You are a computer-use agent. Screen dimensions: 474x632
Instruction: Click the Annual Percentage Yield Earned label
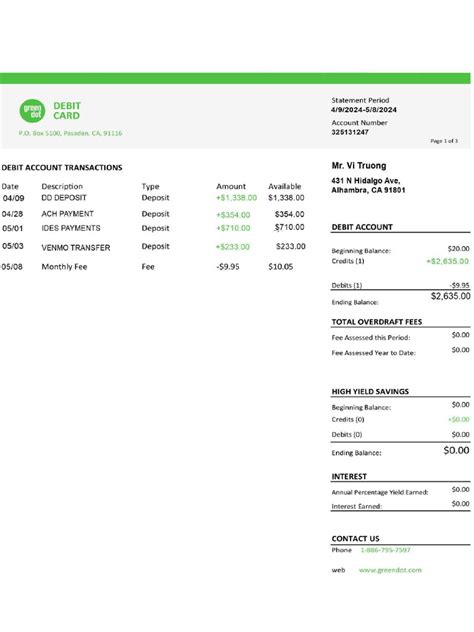coord(380,492)
